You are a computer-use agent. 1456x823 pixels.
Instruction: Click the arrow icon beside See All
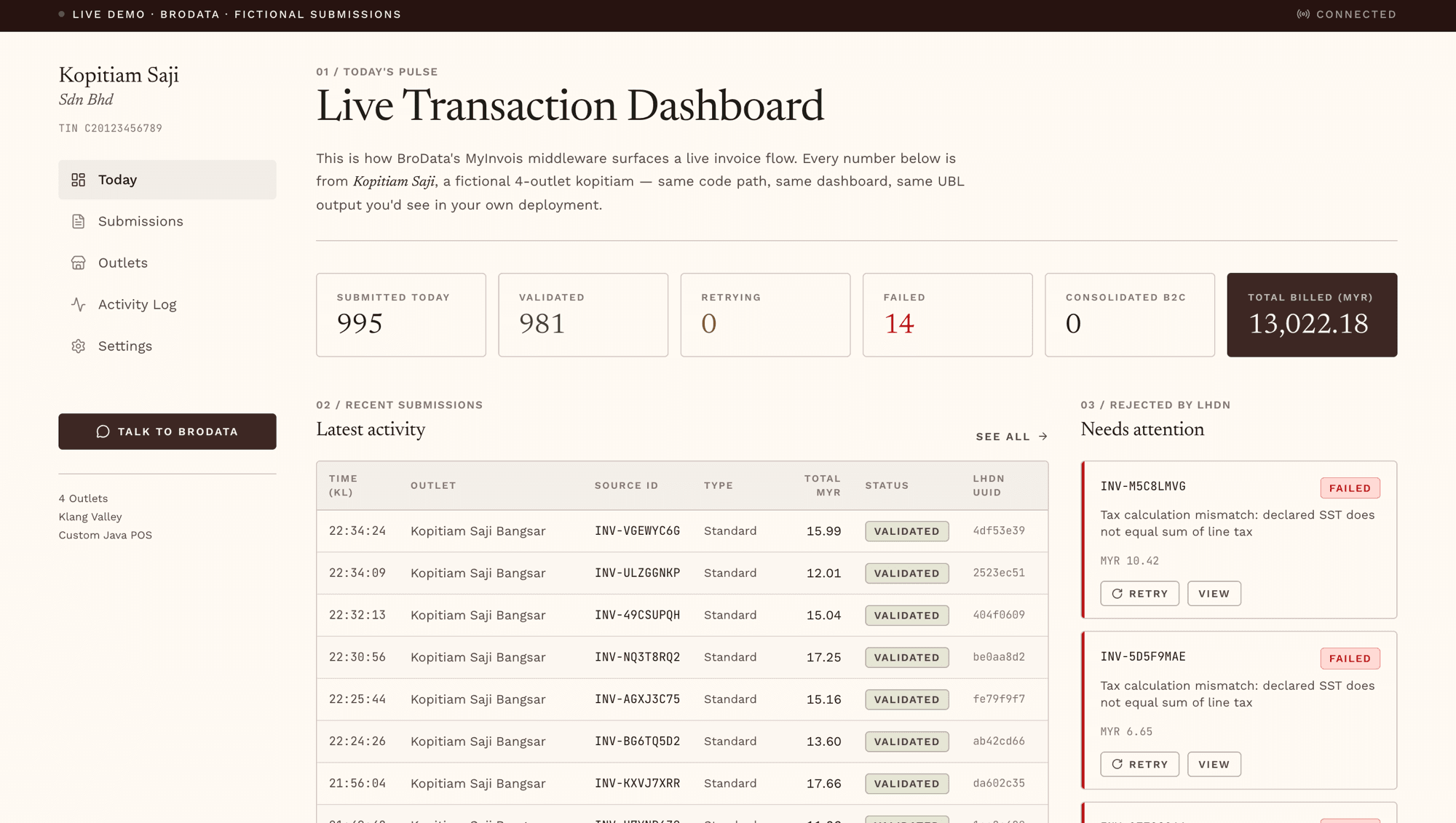[x=1043, y=437]
